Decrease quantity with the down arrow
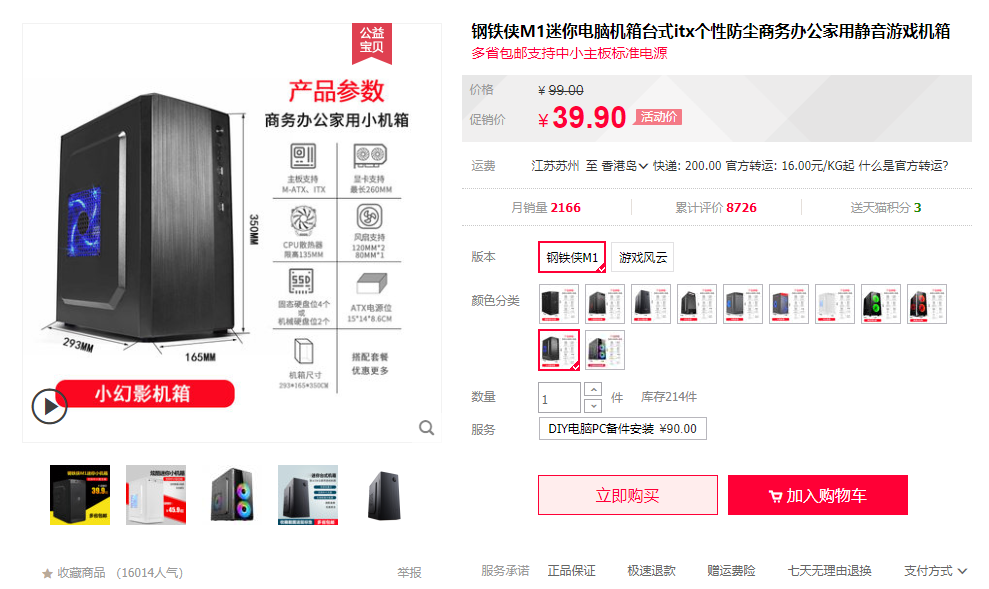The height and width of the screenshot is (589, 989). pos(594,406)
